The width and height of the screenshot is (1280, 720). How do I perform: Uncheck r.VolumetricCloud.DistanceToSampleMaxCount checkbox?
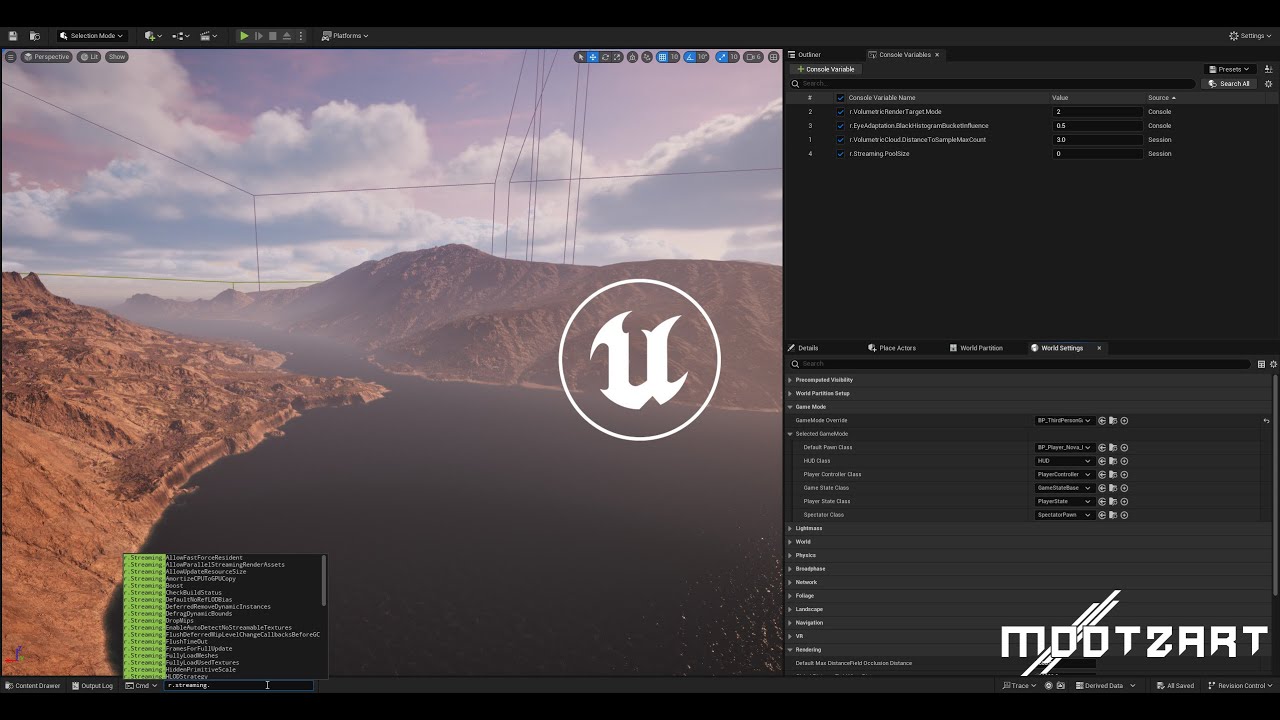[x=840, y=140]
